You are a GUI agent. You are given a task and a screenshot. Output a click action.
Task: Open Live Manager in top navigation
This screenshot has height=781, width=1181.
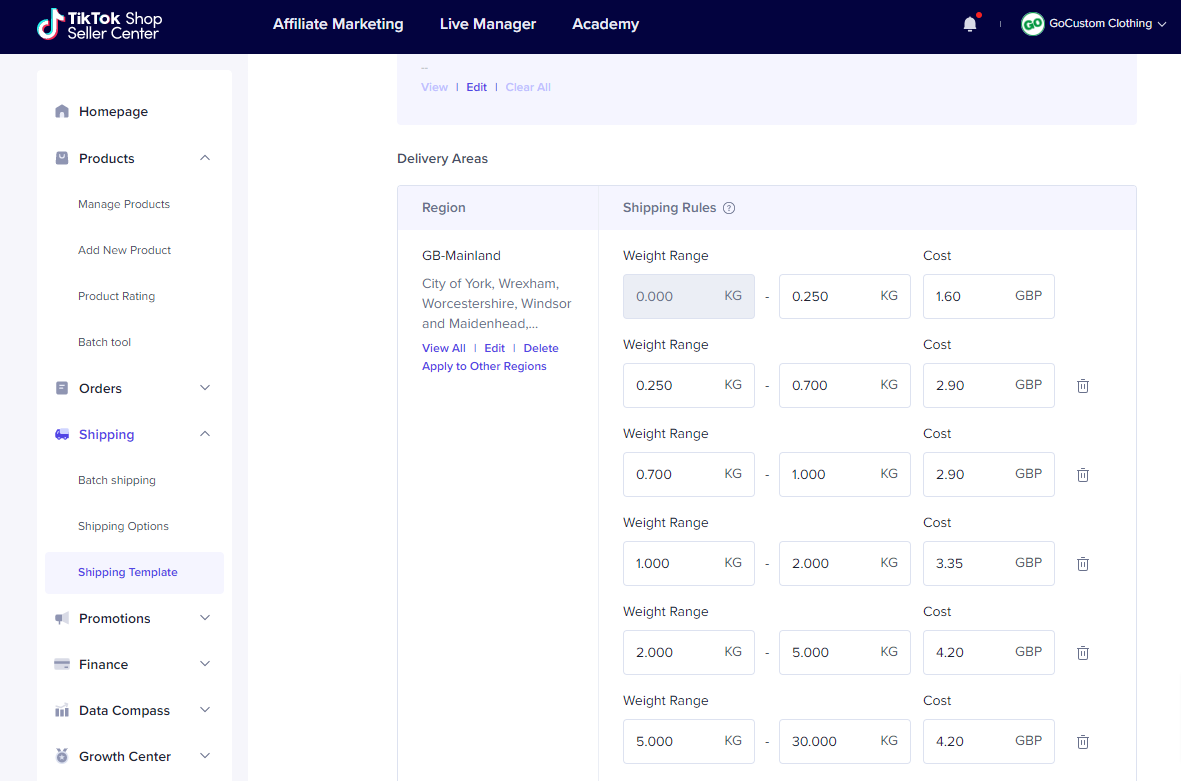[x=488, y=24]
